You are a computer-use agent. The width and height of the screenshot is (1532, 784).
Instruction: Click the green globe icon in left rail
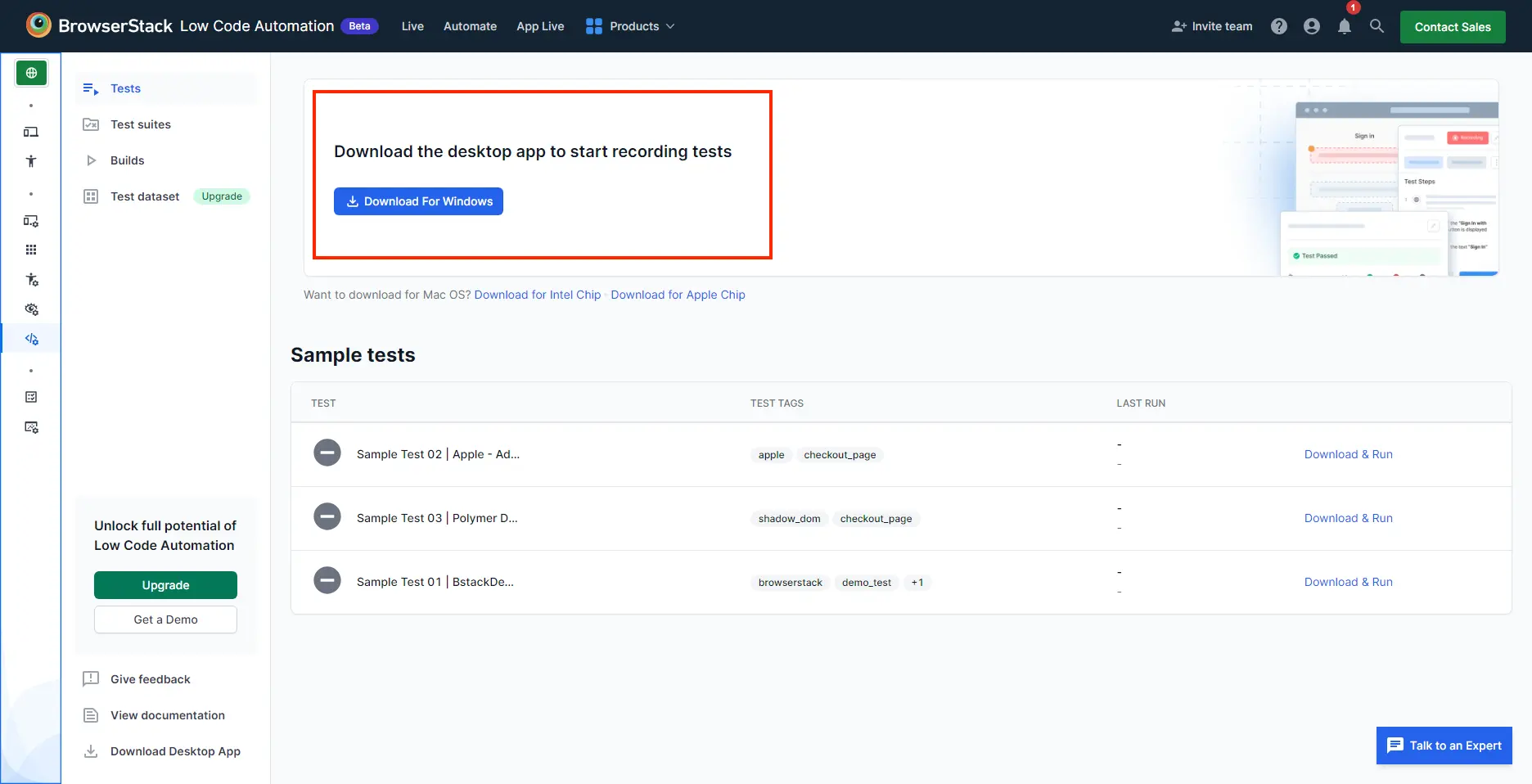pos(31,73)
